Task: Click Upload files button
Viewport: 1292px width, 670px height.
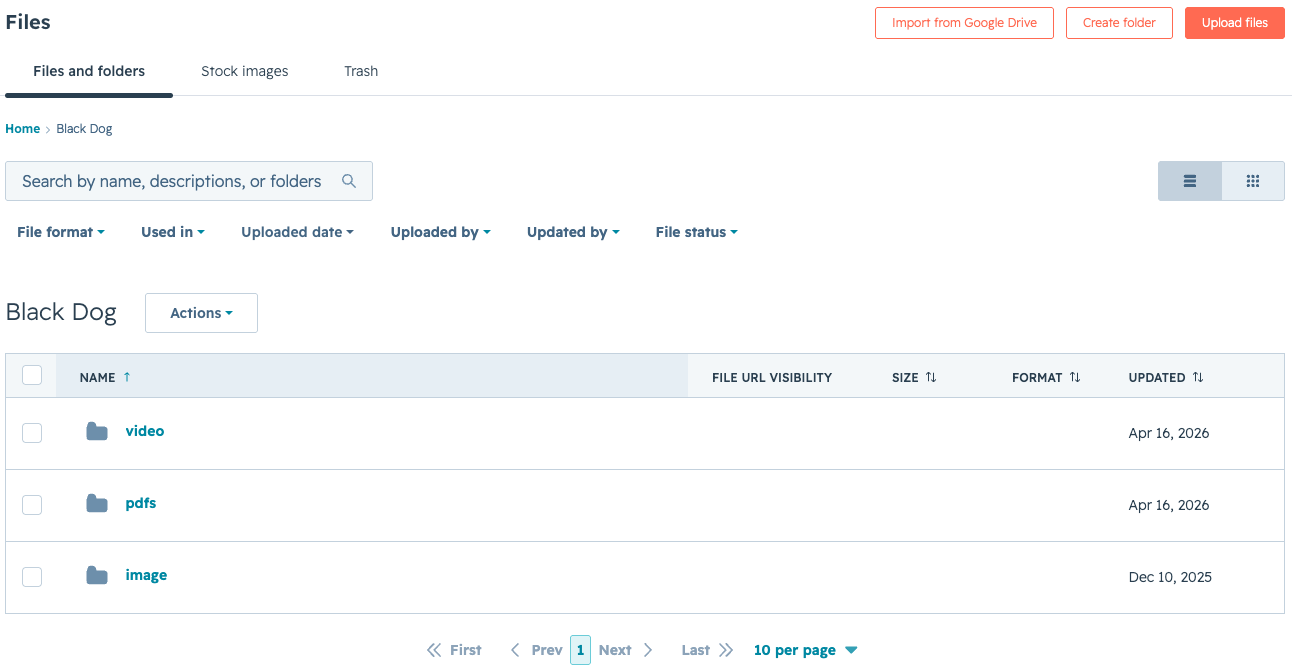Action: point(1235,23)
